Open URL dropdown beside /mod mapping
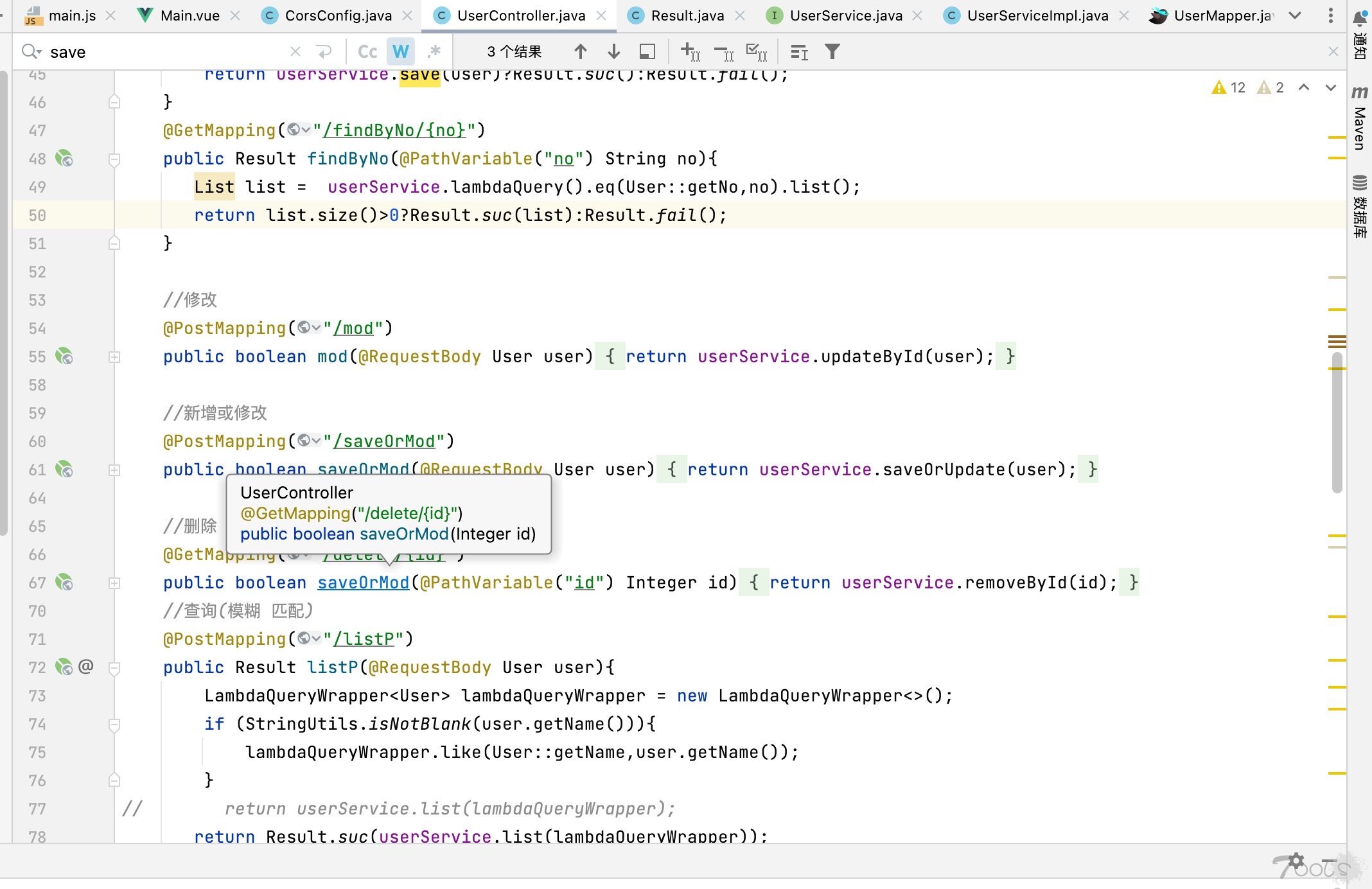 coord(309,328)
